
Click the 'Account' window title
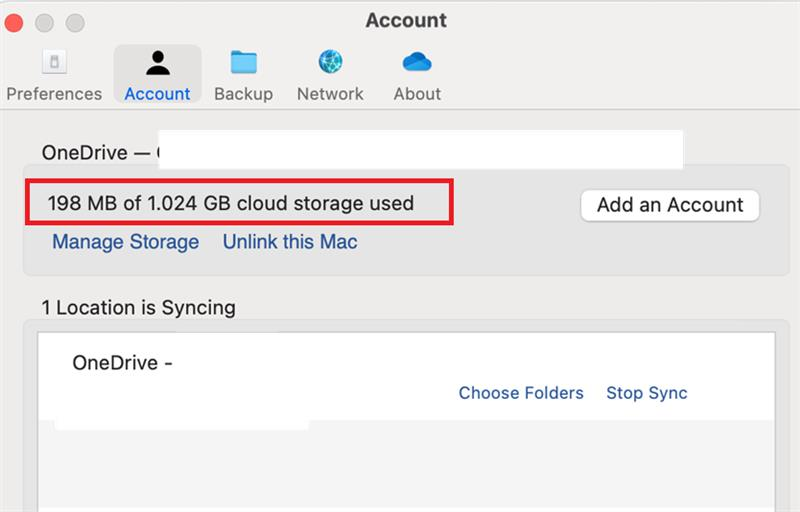click(406, 20)
